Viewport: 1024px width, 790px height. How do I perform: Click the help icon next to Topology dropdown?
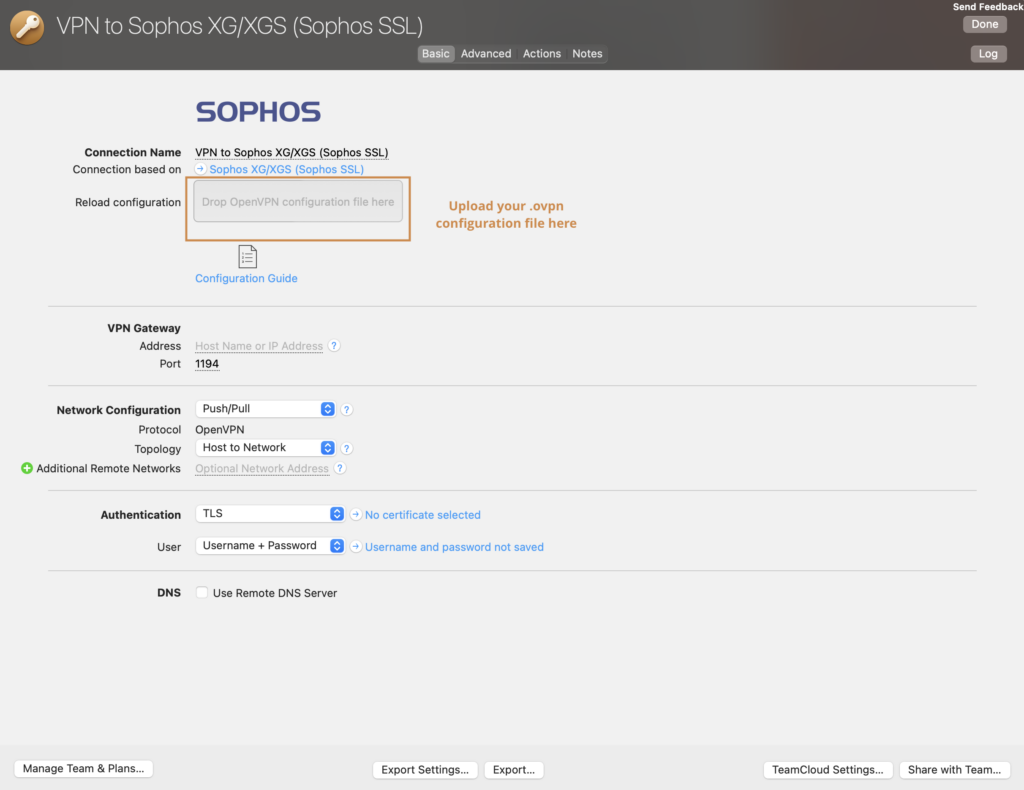[346, 448]
